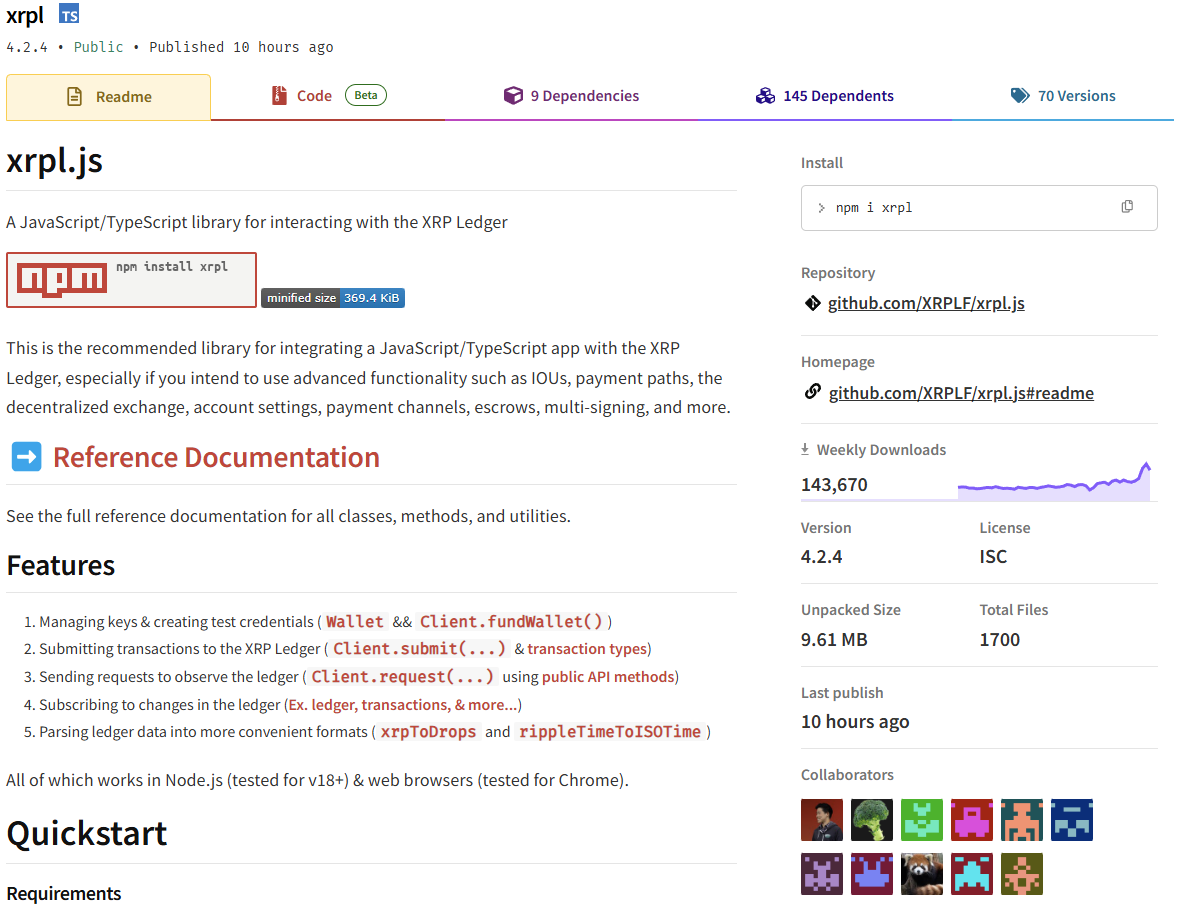Click the git repository diamond icon
Image resolution: width=1178 pixels, height=914 pixels.
pos(812,303)
